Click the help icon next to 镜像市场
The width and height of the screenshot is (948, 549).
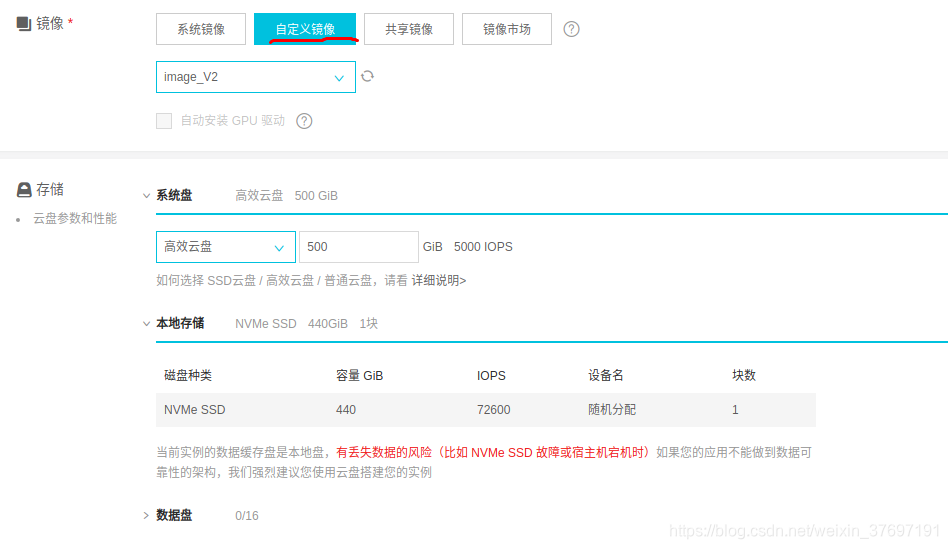tap(571, 29)
